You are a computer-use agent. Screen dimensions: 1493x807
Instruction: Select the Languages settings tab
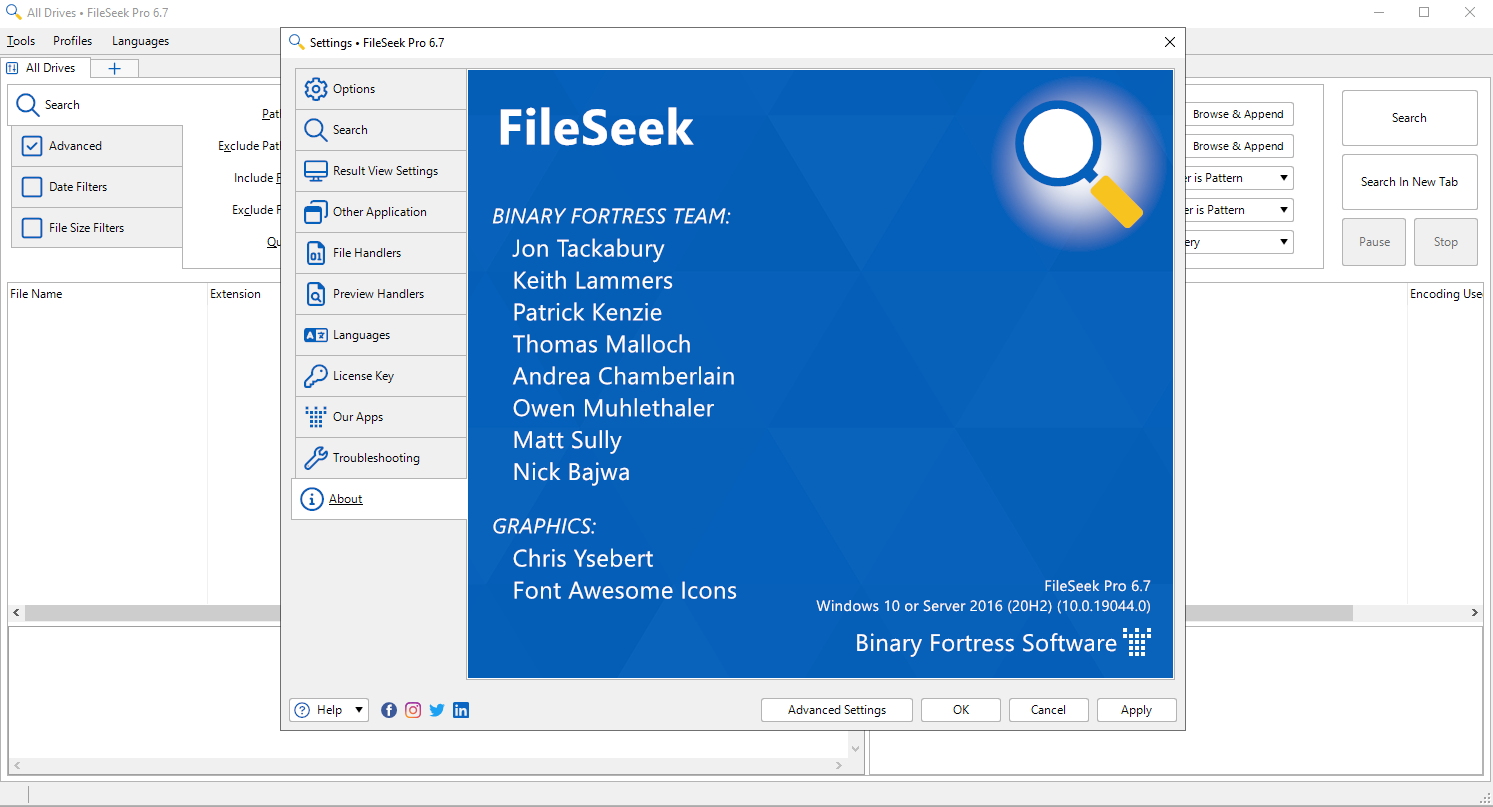(x=381, y=335)
